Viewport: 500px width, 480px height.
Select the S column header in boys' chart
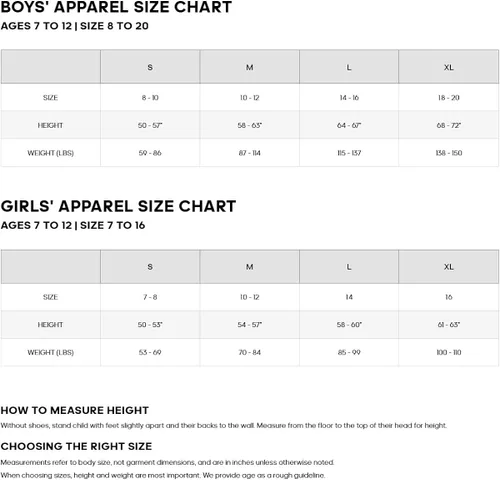point(150,67)
